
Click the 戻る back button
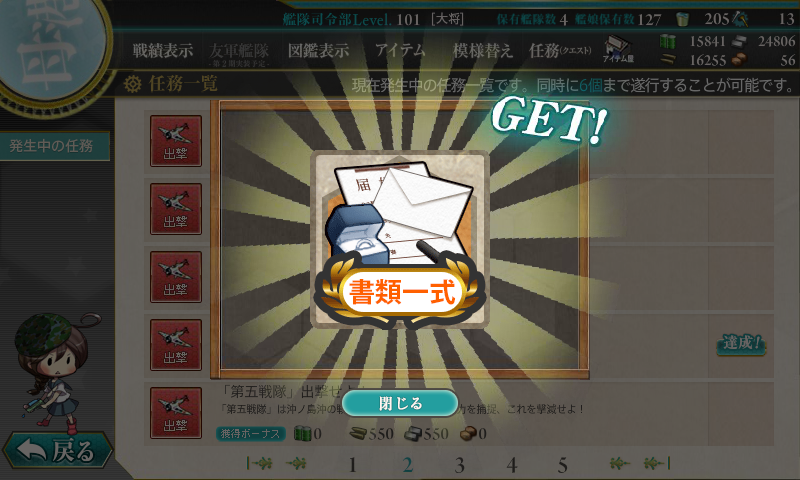[x=57, y=451]
